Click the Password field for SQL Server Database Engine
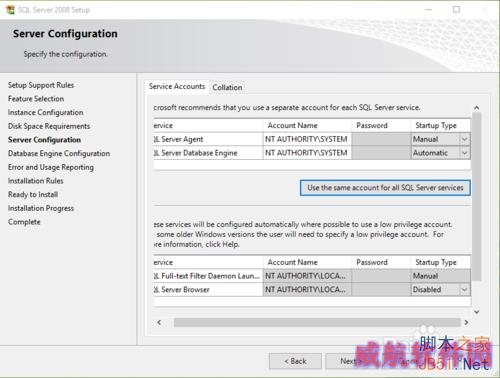Screen dimensions: 500x378 point(381,153)
